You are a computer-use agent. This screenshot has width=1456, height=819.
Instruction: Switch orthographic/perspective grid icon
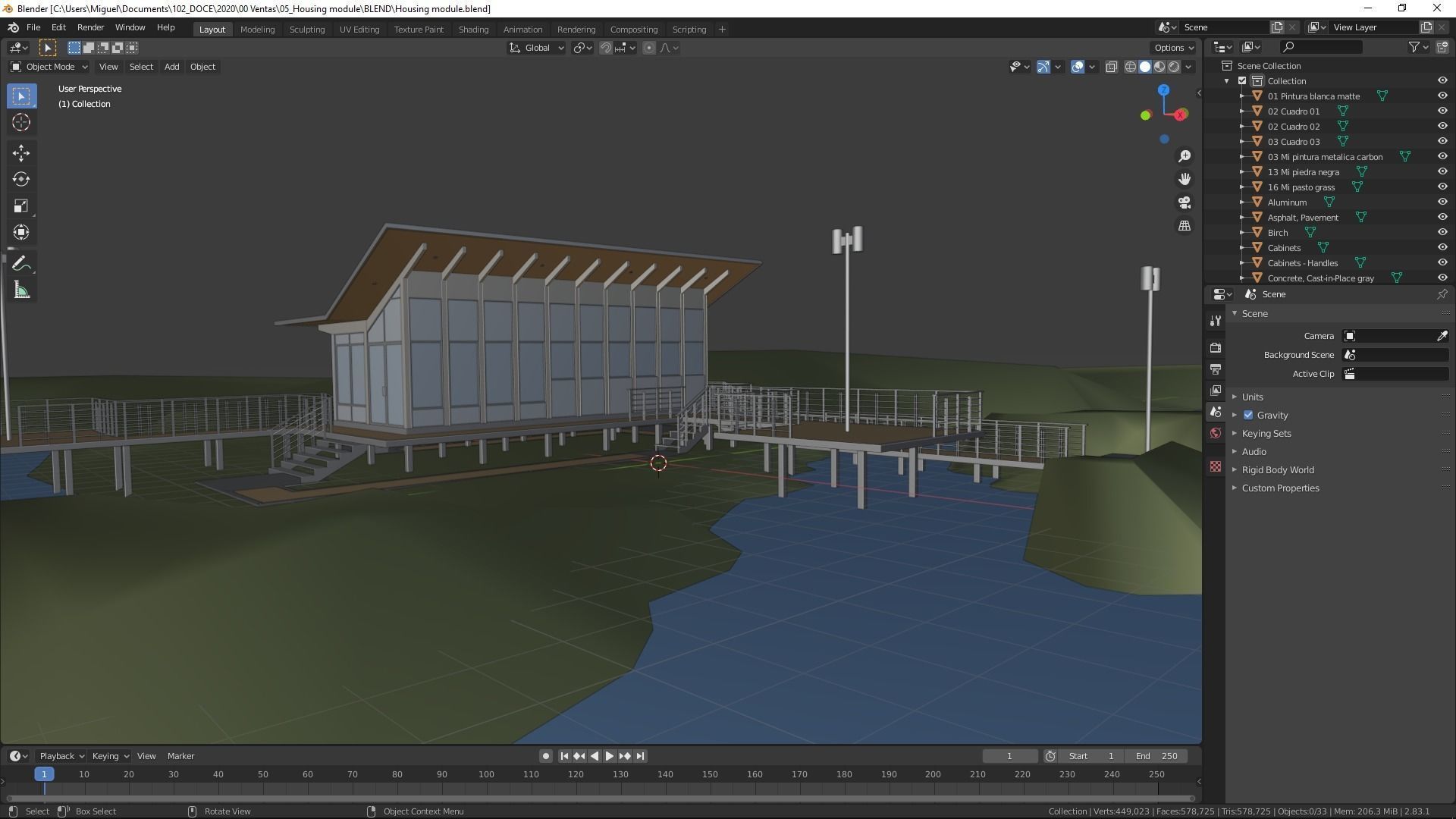click(1184, 226)
